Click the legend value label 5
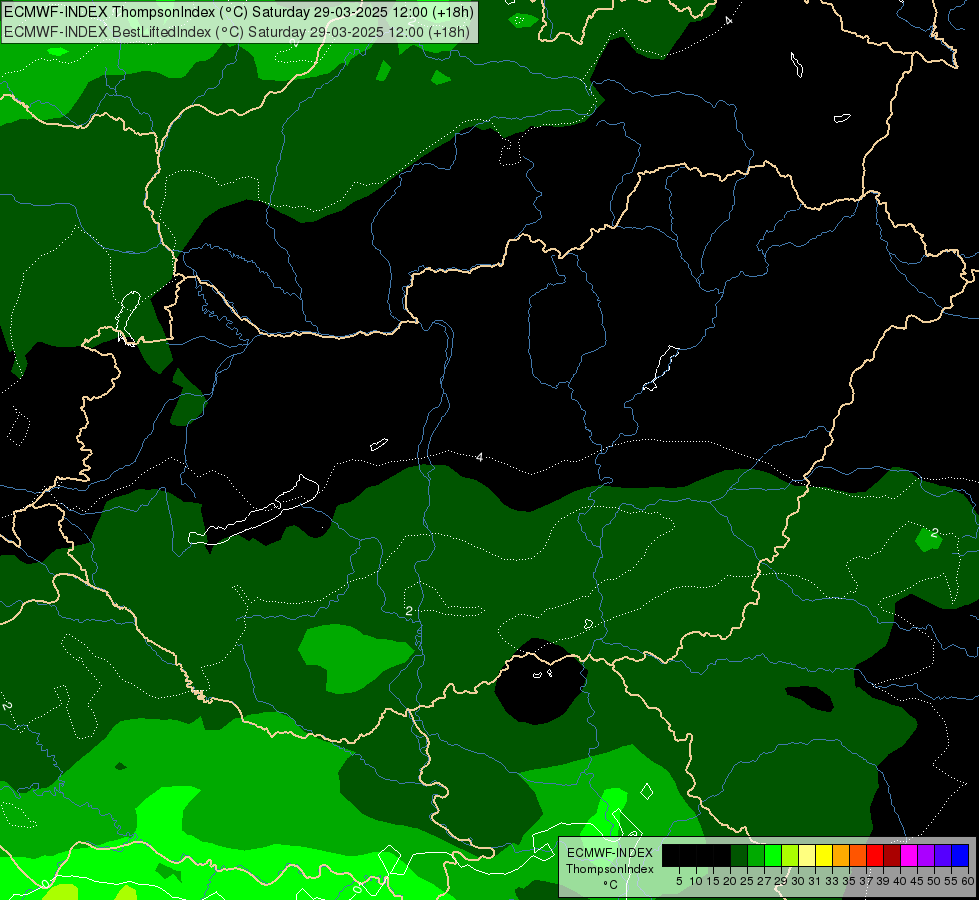979x900 pixels. click(x=679, y=881)
